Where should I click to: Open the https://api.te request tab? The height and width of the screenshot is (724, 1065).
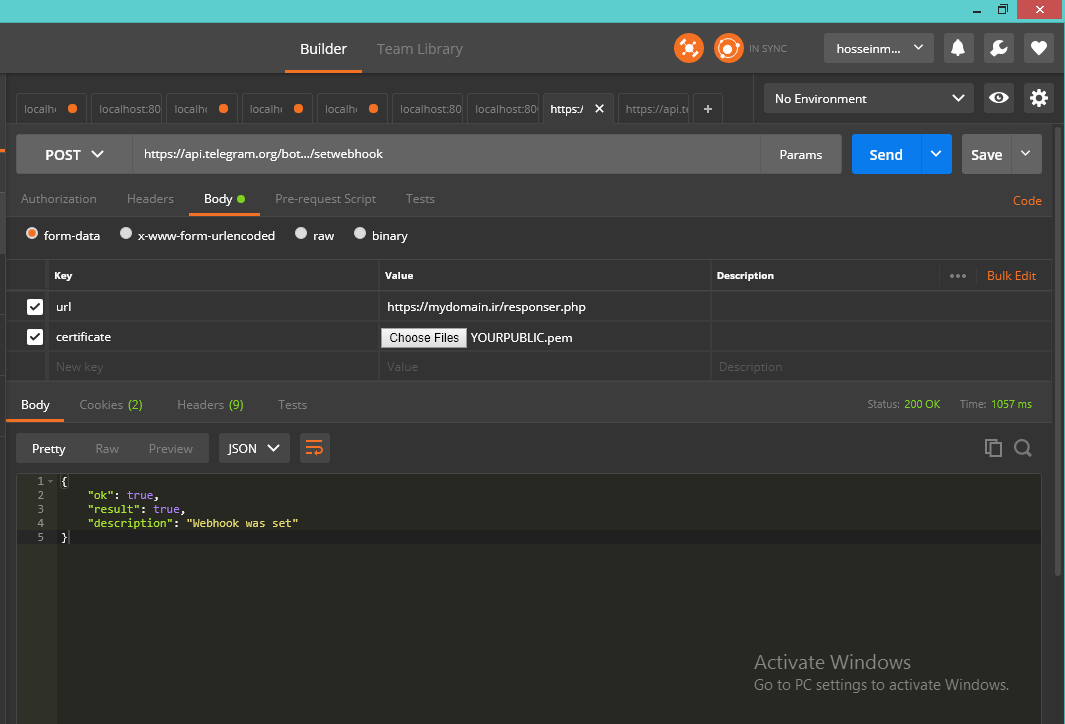pos(653,109)
